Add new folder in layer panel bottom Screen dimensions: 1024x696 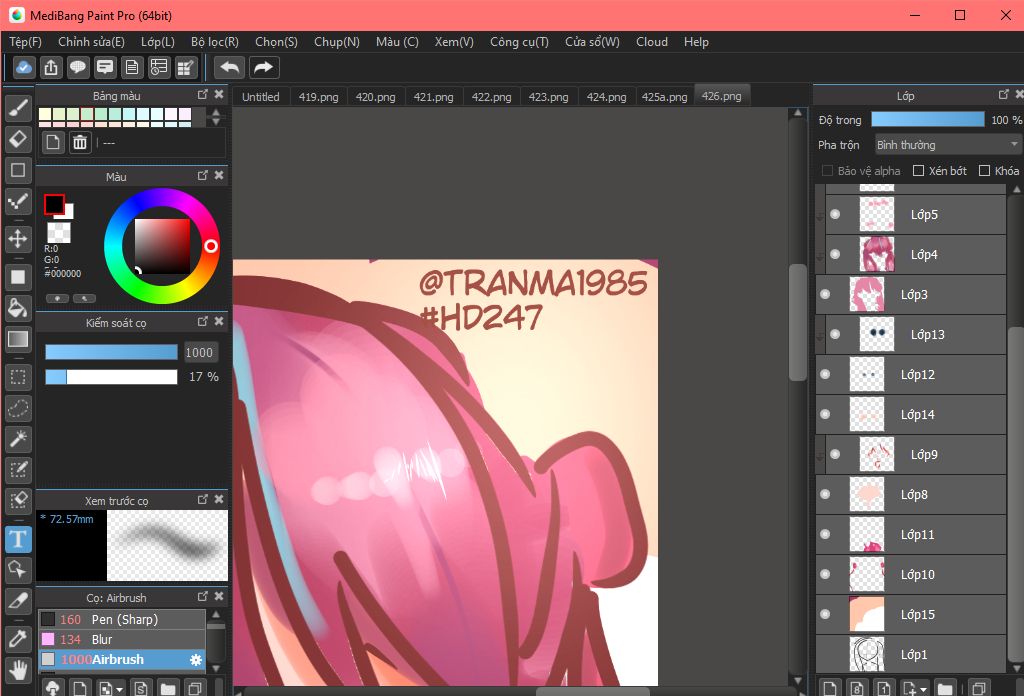pyautogui.click(x=944, y=688)
